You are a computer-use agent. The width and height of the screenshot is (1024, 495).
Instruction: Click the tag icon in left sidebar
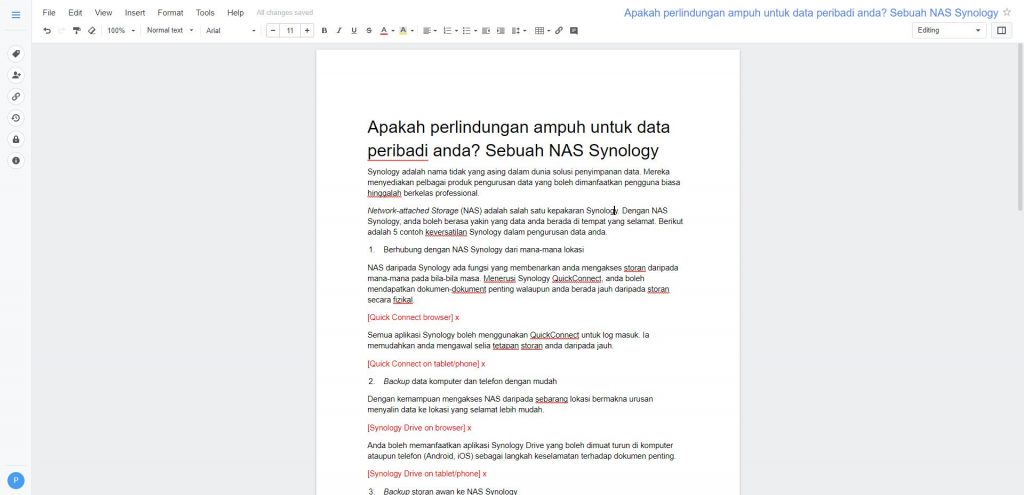[16, 54]
